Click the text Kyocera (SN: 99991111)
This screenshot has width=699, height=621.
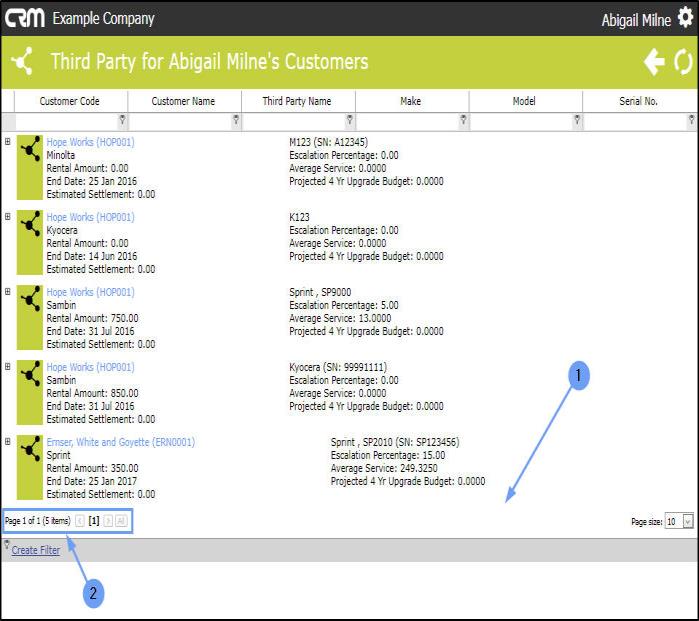[x=338, y=367]
